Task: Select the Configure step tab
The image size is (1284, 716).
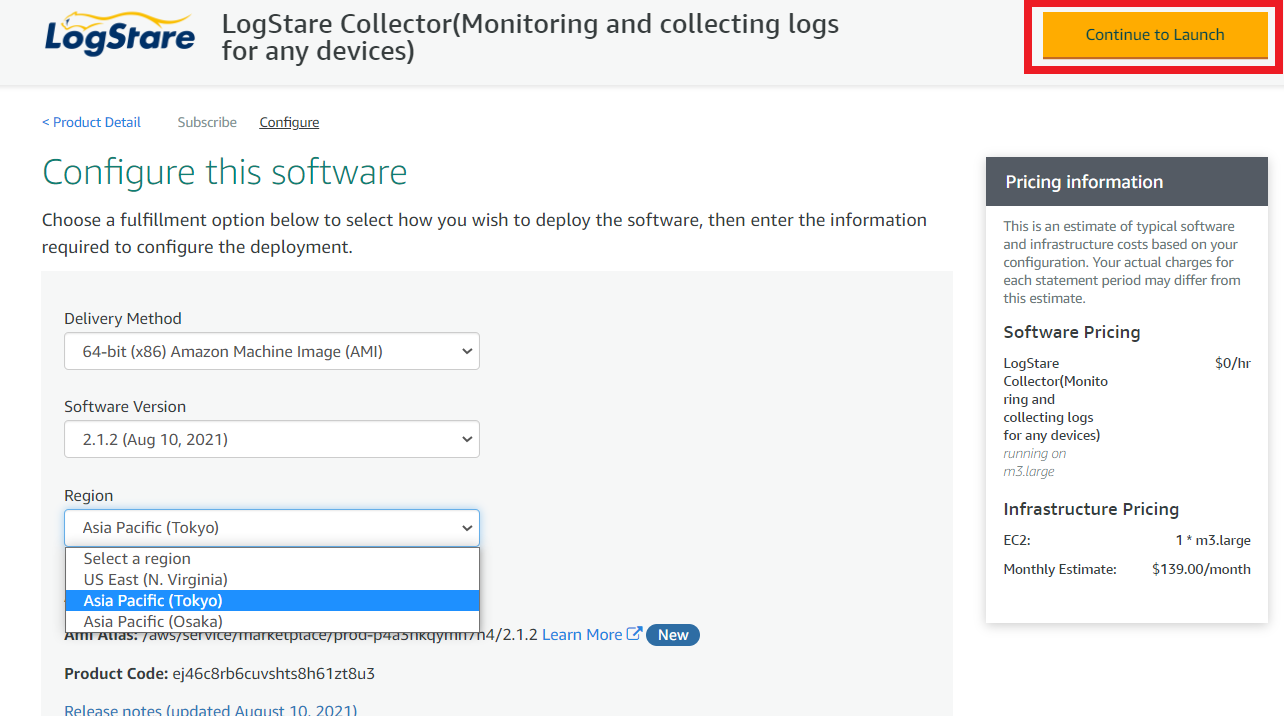Action: (289, 122)
